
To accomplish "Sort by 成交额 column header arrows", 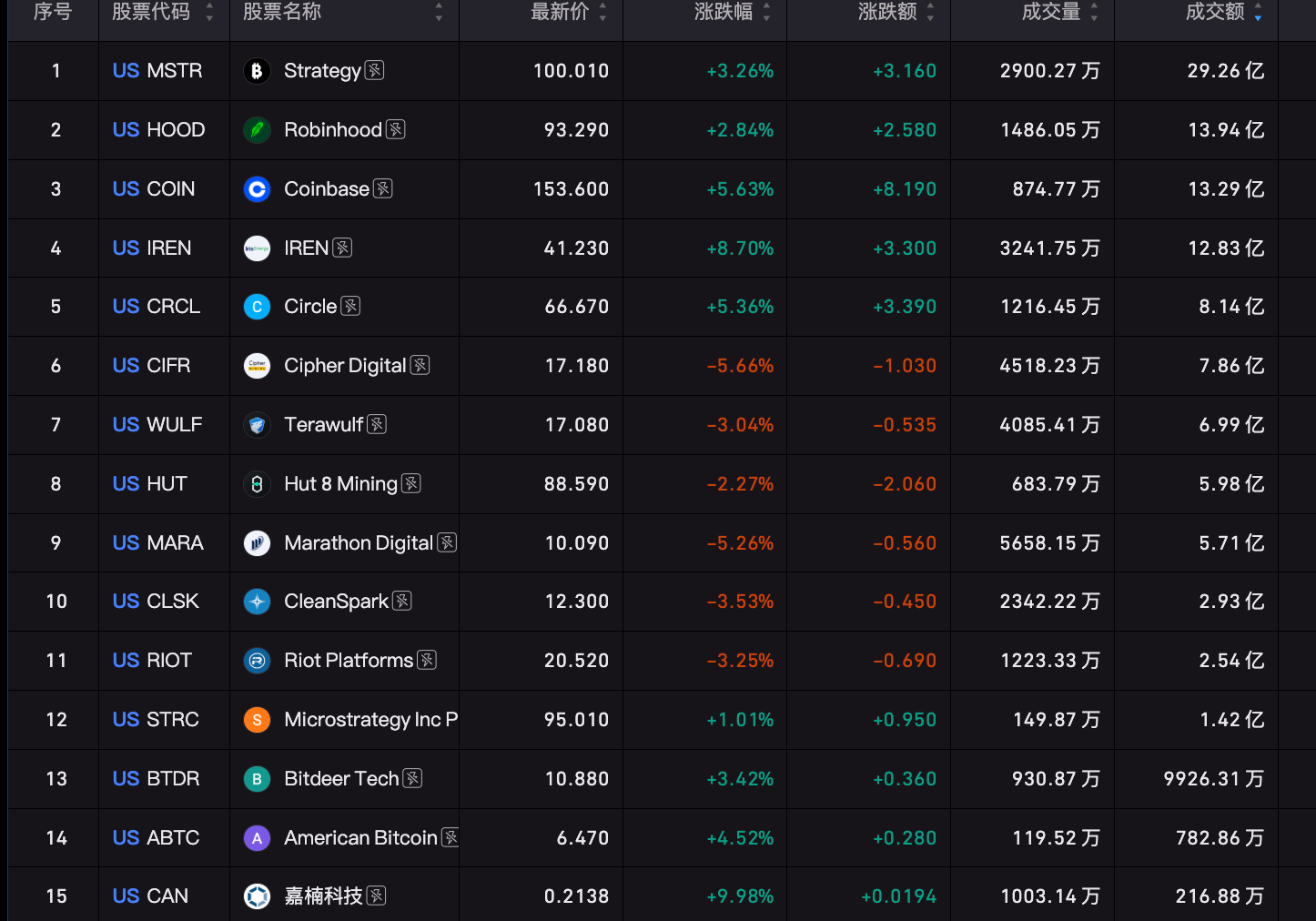I will tap(1258, 12).
